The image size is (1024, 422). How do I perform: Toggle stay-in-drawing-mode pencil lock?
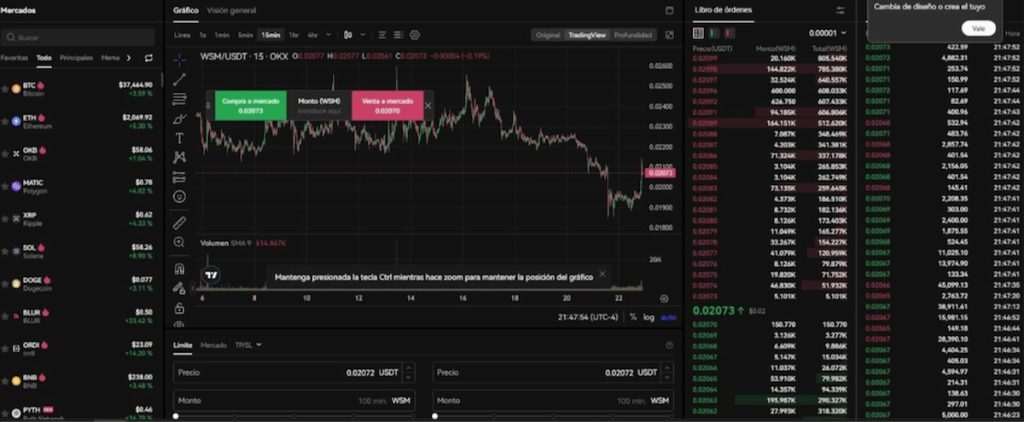click(180, 287)
